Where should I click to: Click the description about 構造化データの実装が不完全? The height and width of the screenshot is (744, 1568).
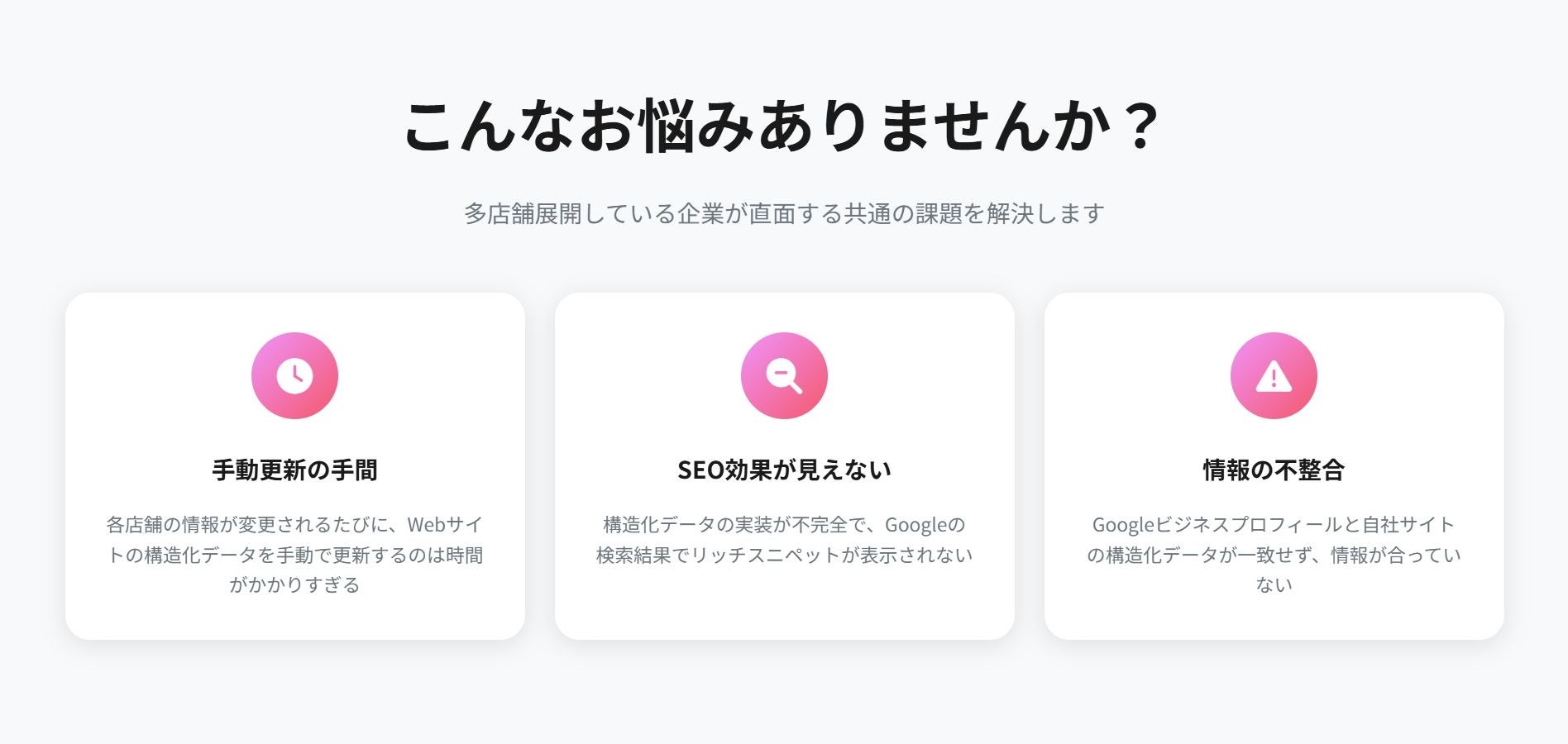point(784,540)
